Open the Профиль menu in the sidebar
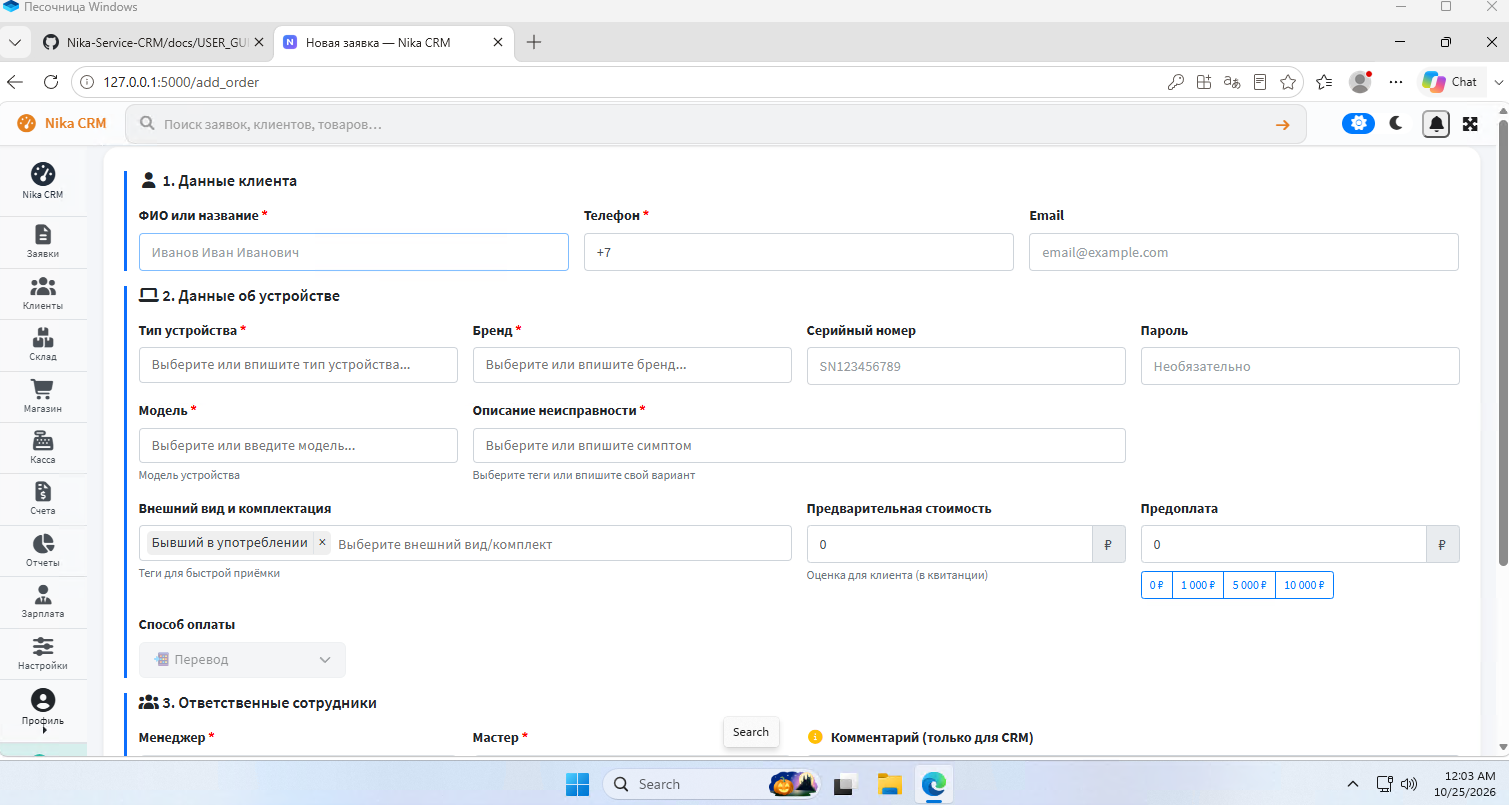The width and height of the screenshot is (1509, 805). tap(43, 708)
